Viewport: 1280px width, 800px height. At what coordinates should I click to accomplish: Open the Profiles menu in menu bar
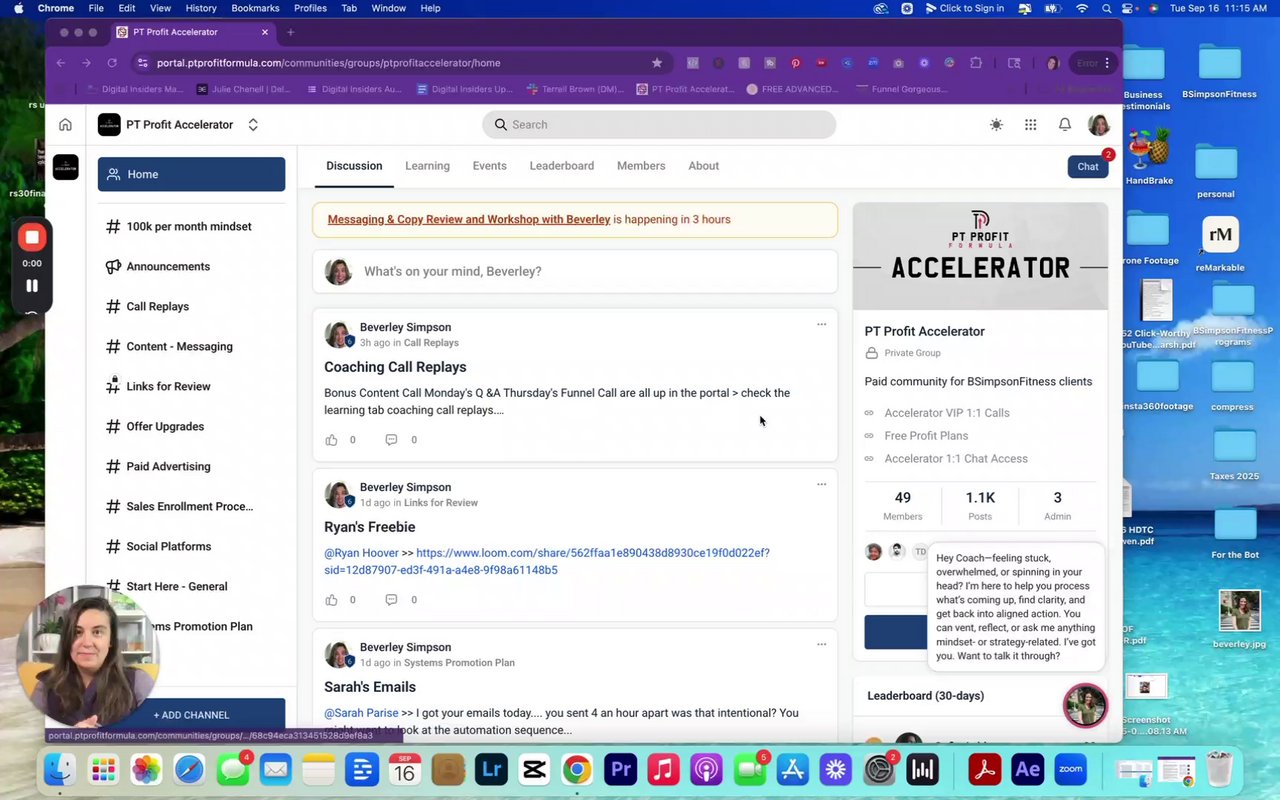click(x=310, y=8)
